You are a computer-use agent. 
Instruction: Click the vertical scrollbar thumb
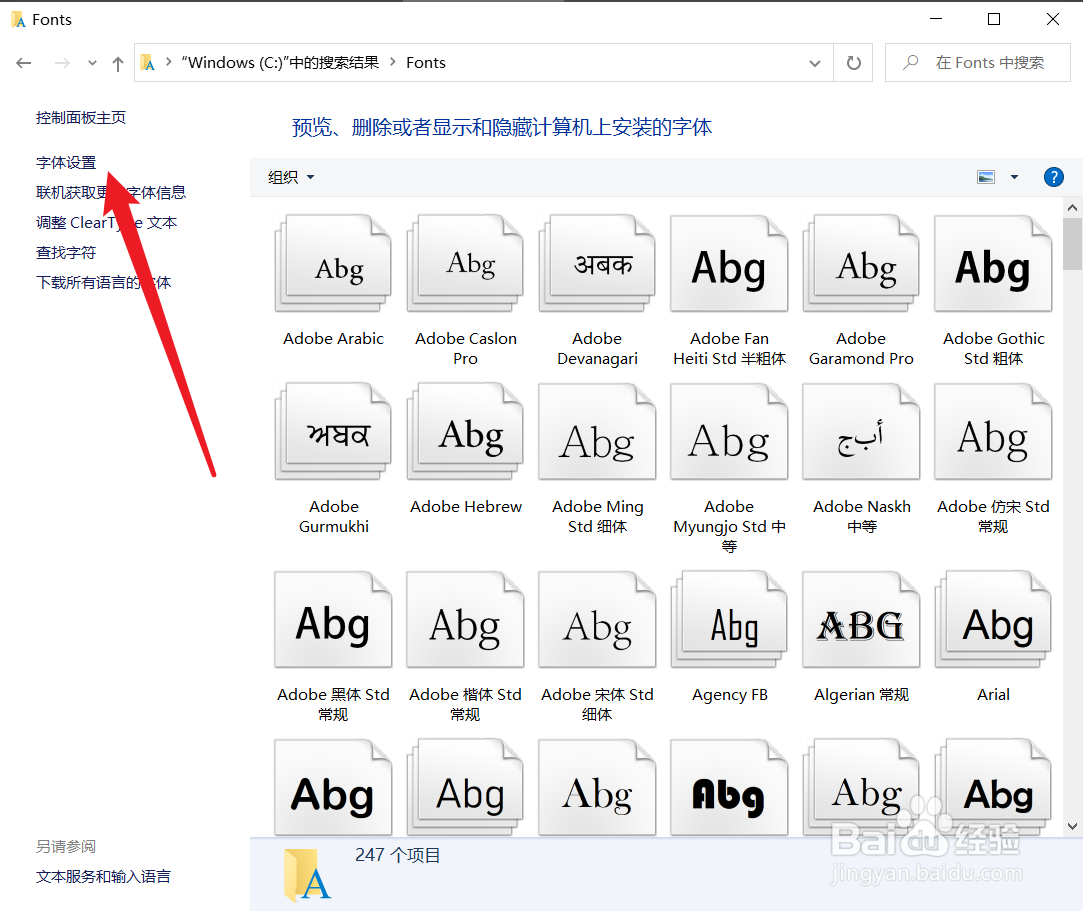point(1072,244)
